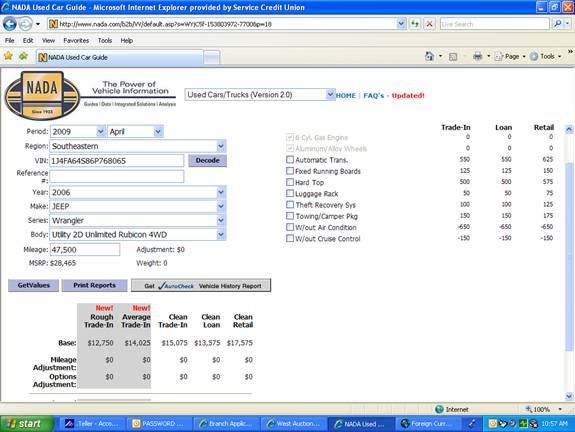Click the Reference # input field
575x432 pixels.
pyautogui.click(x=117, y=176)
